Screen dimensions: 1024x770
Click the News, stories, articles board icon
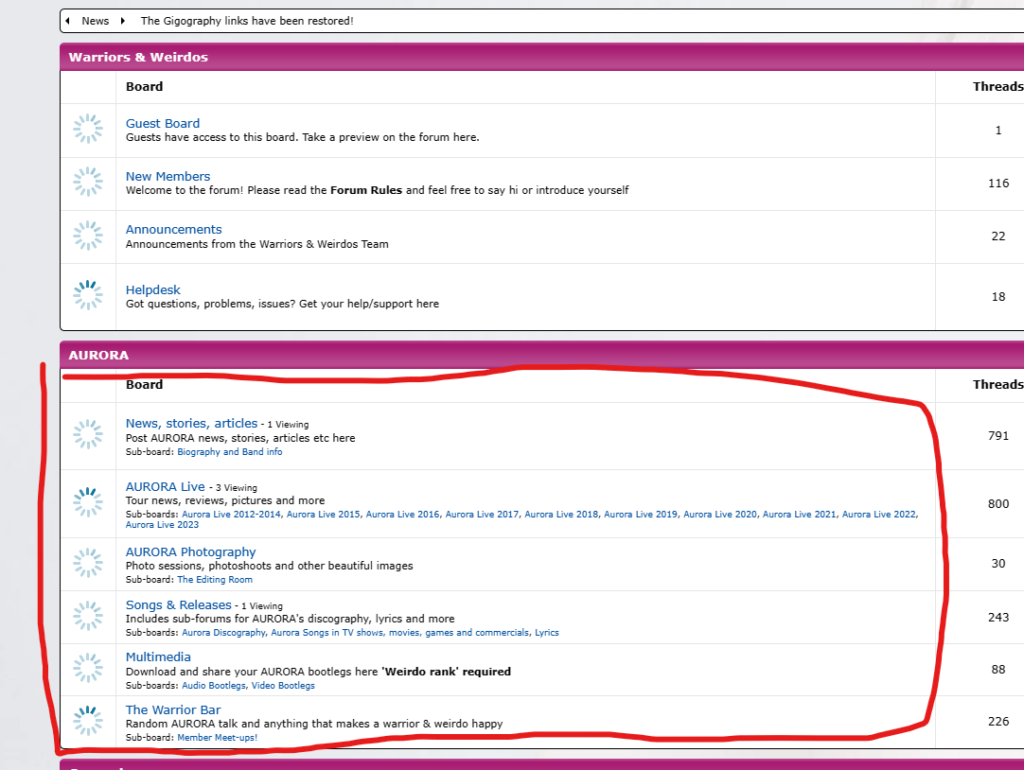(x=88, y=434)
